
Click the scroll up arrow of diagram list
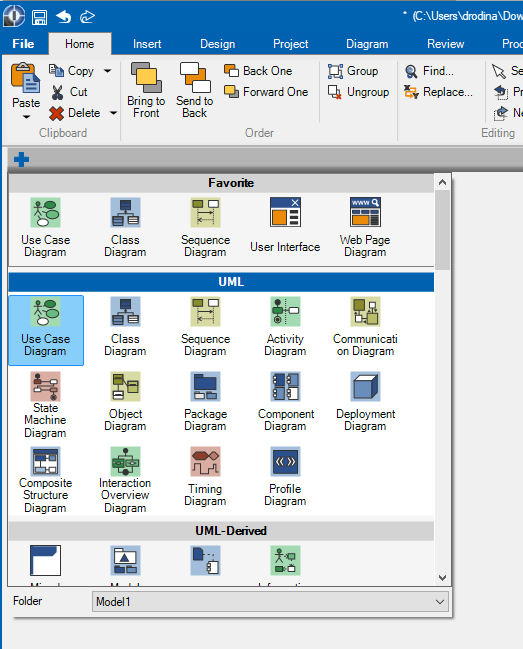pos(442,182)
